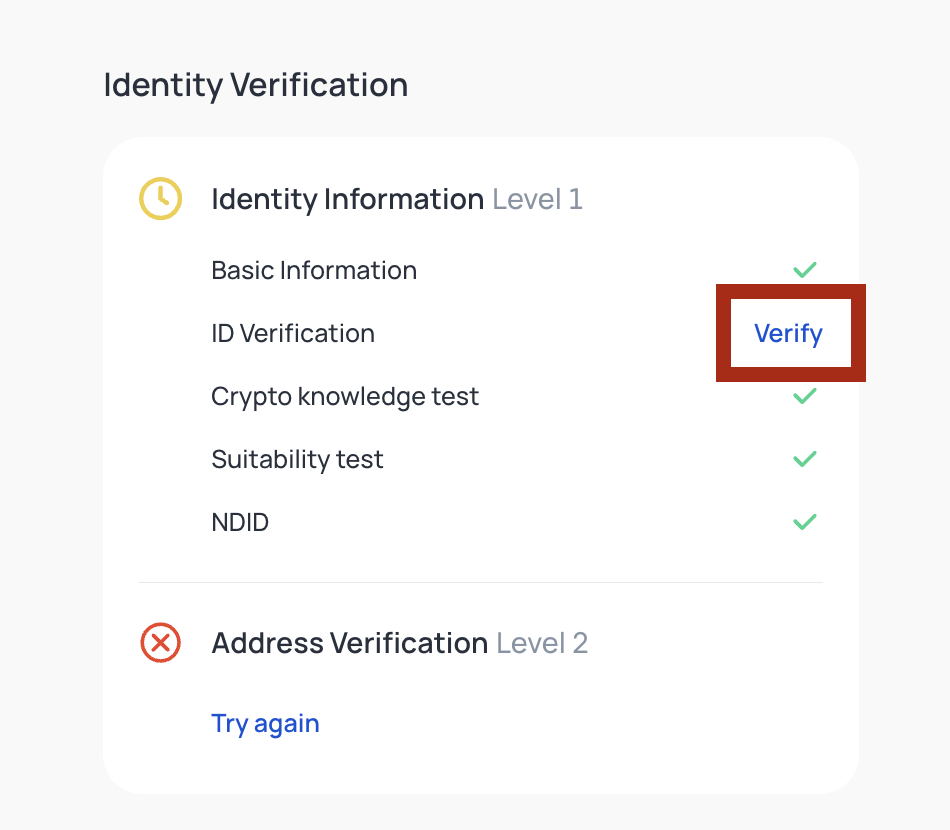Click the Level 1 label
Image resolution: width=950 pixels, height=830 pixels.
point(538,199)
